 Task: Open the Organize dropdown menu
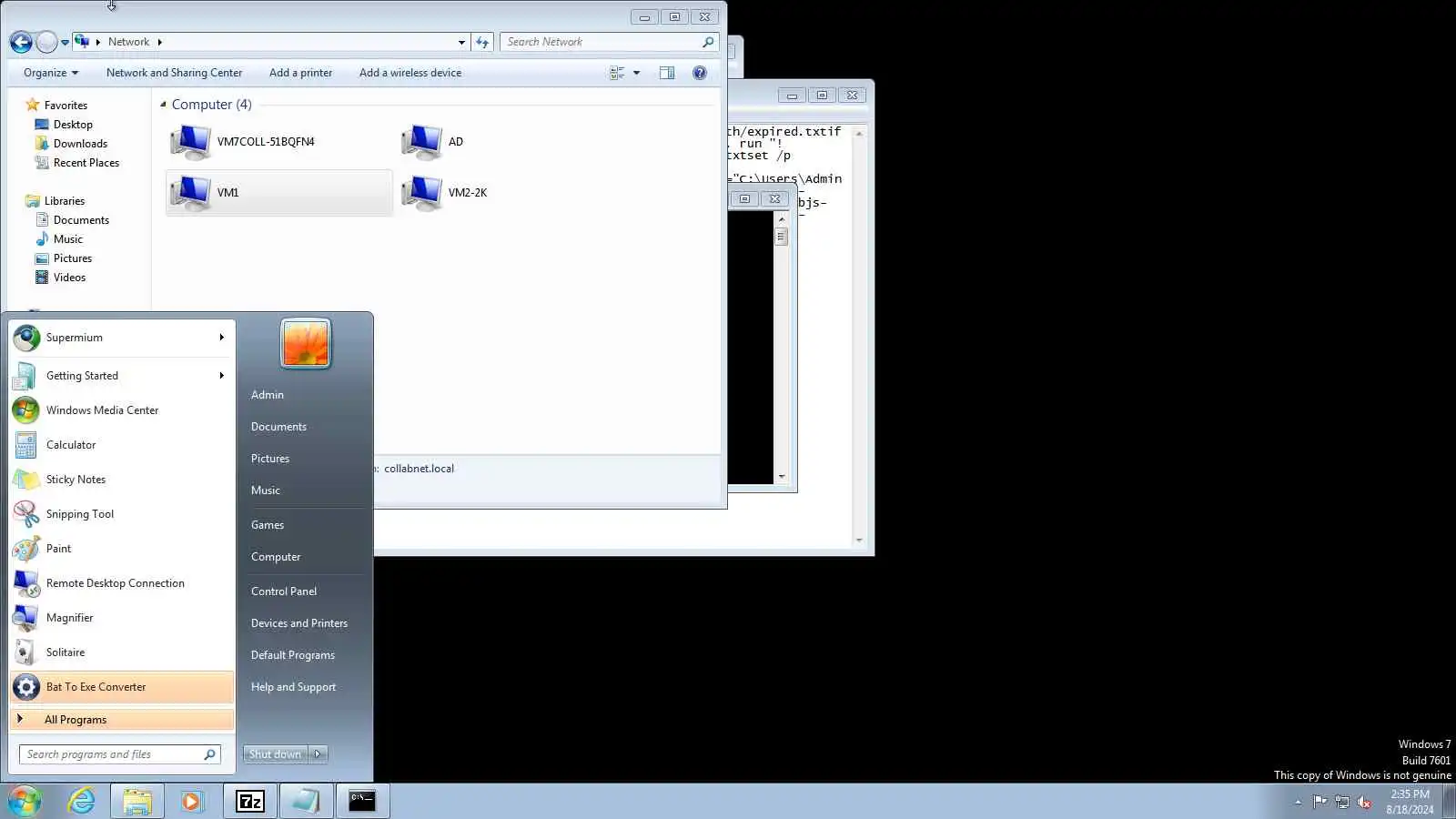pyautogui.click(x=51, y=73)
